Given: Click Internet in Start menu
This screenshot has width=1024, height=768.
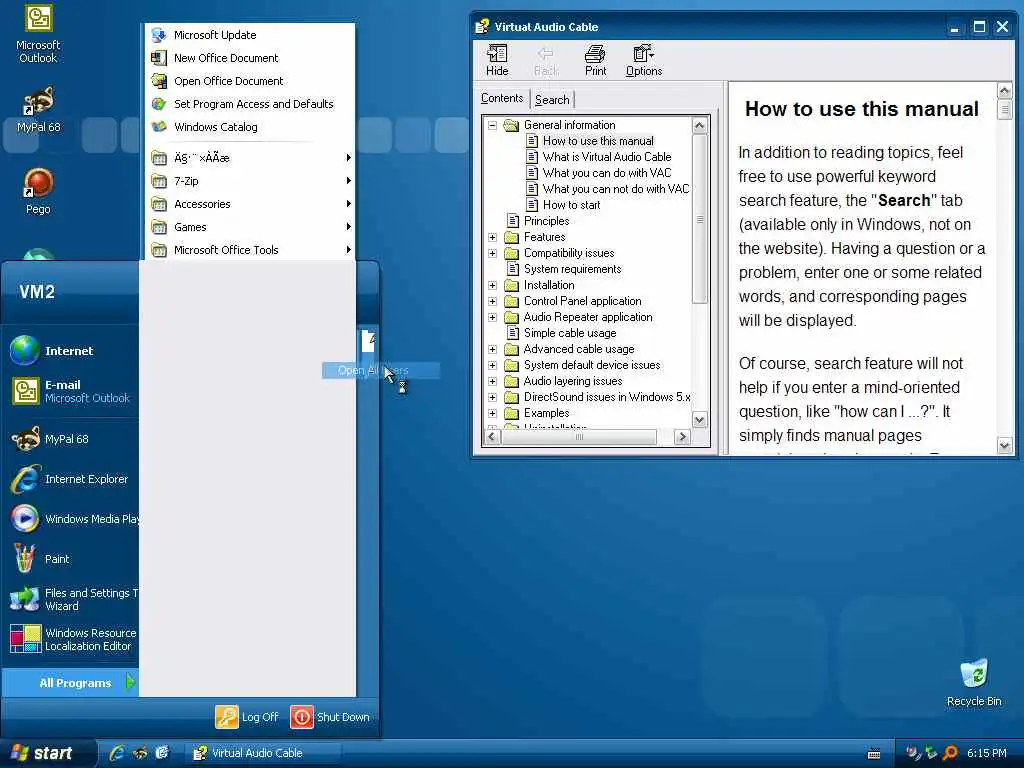Looking at the screenshot, I should pyautogui.click(x=71, y=351).
